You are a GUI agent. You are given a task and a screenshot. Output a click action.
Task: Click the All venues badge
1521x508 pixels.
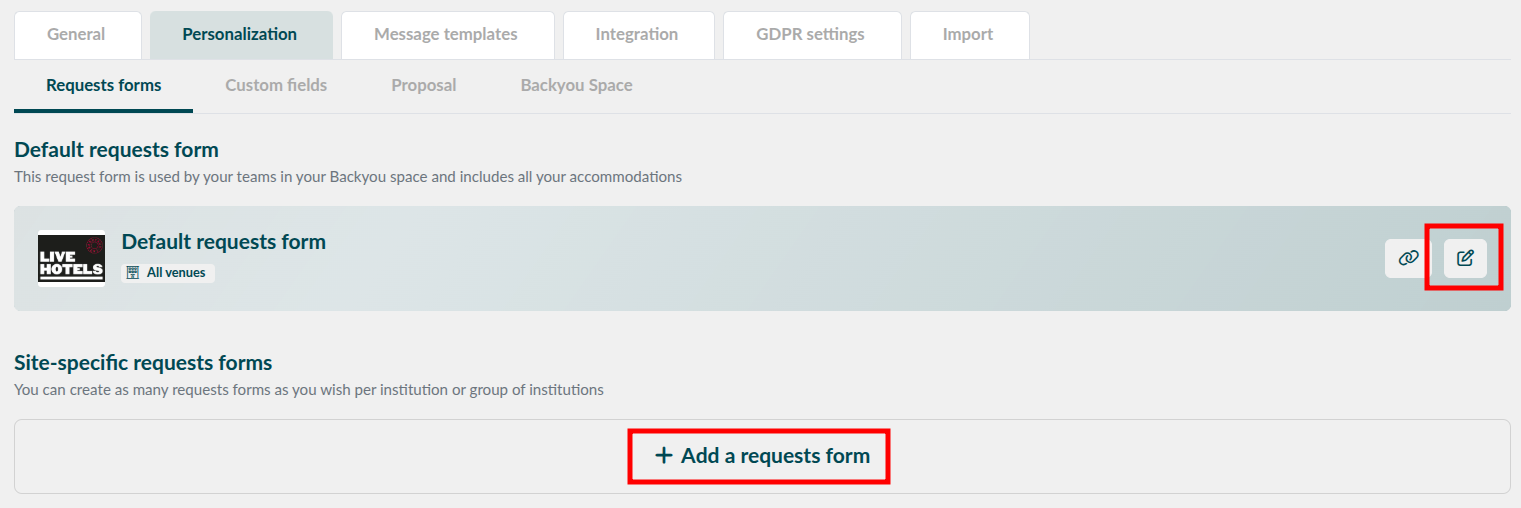(168, 272)
